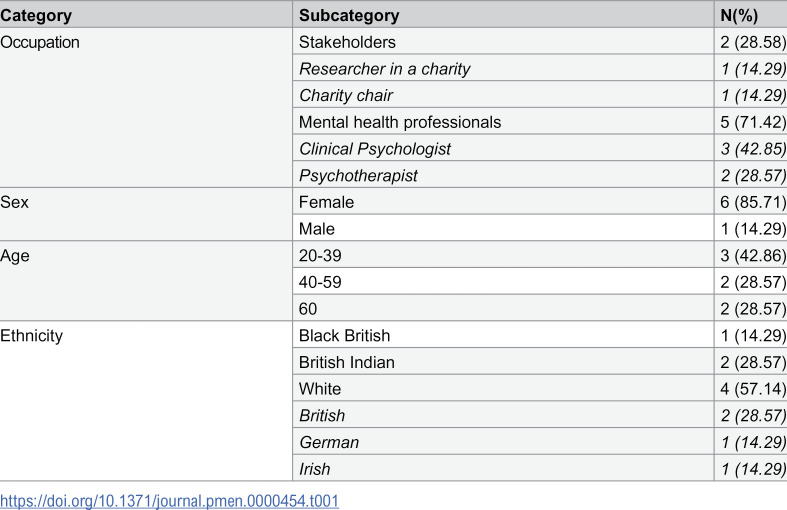
Task: Select the 20-39 age range cell
Action: (x=503, y=255)
